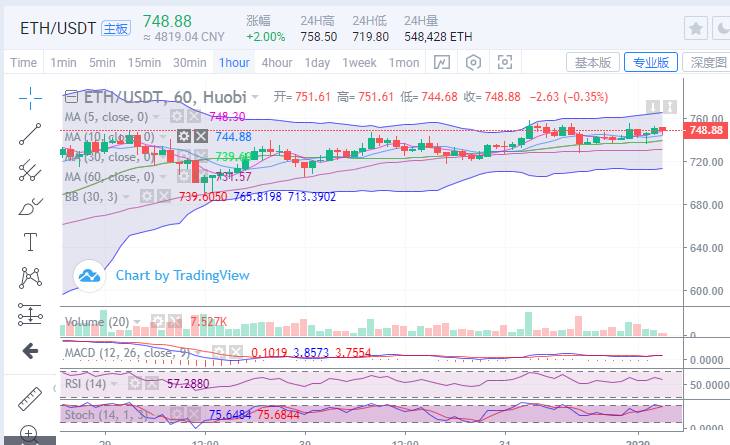730x445 pixels.
Task: Switch to Time chart view
Action: click(x=23, y=62)
